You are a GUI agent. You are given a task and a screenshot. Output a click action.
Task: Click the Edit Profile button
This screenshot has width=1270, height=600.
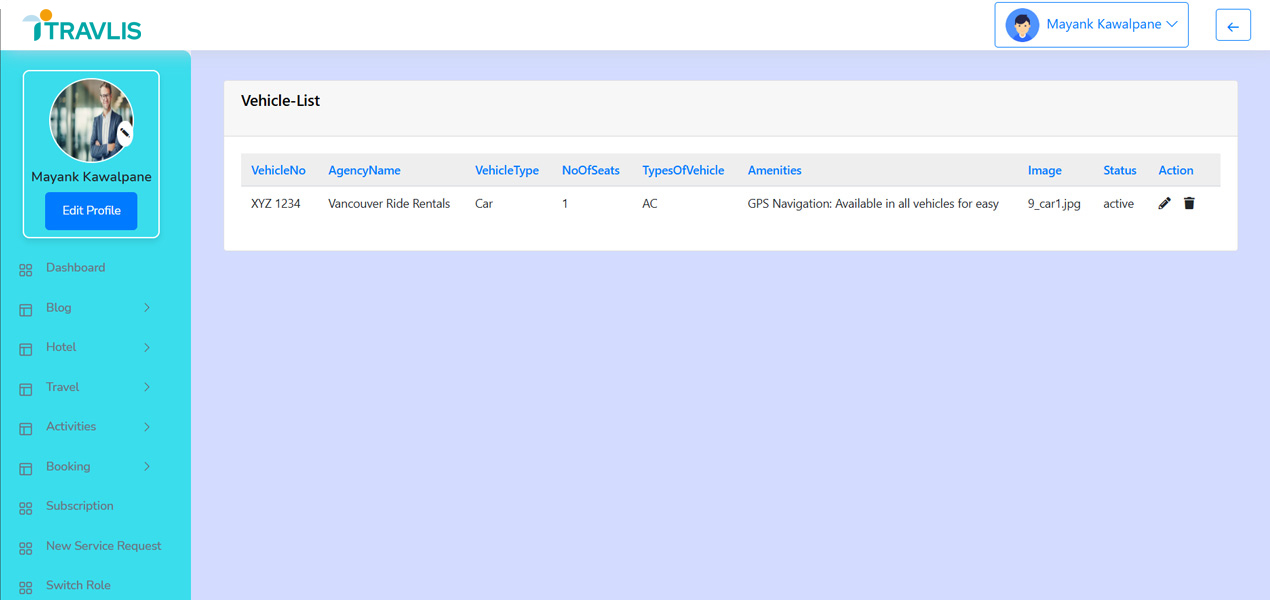(x=90, y=211)
